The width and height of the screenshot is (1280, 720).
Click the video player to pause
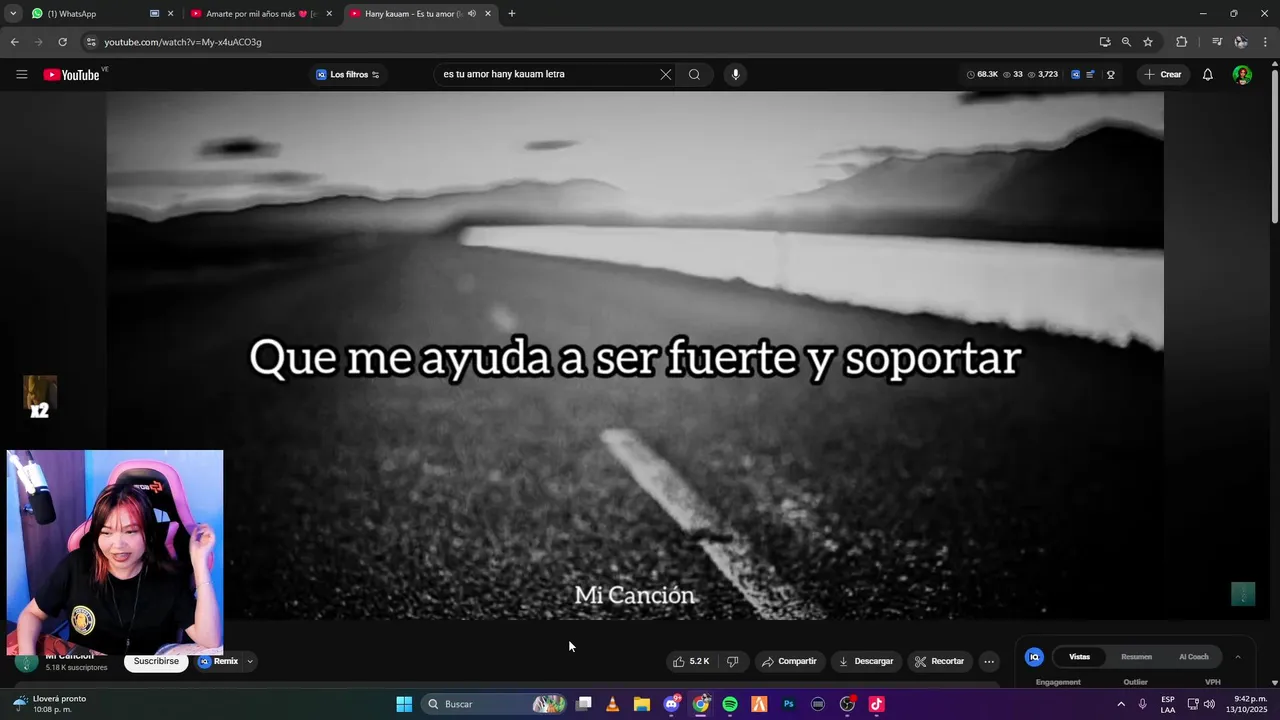(x=635, y=355)
